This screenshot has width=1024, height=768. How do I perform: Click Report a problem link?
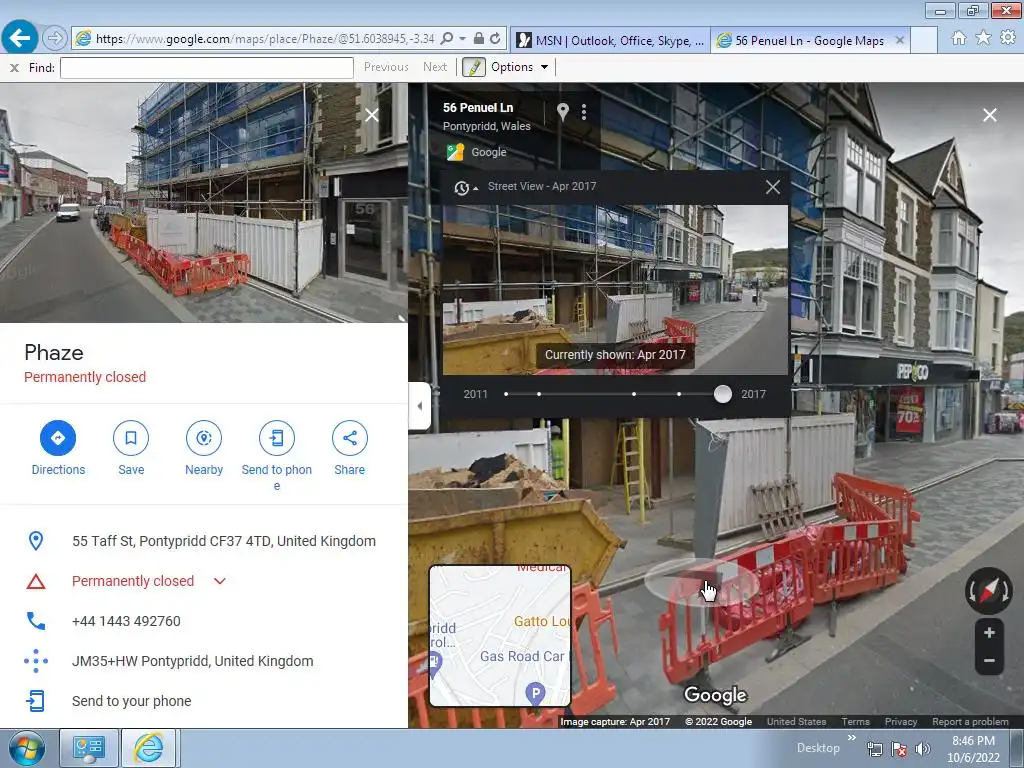[x=970, y=722]
